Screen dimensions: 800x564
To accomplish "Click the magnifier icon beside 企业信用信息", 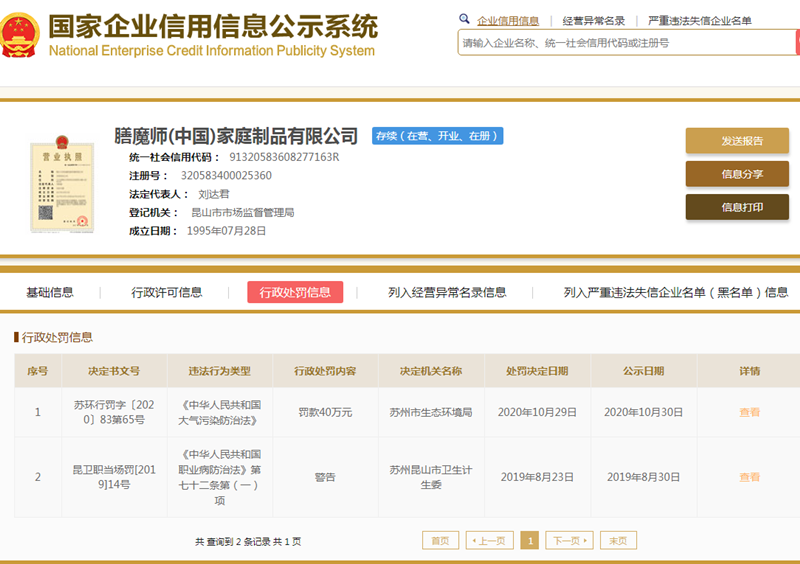I will coord(464,19).
